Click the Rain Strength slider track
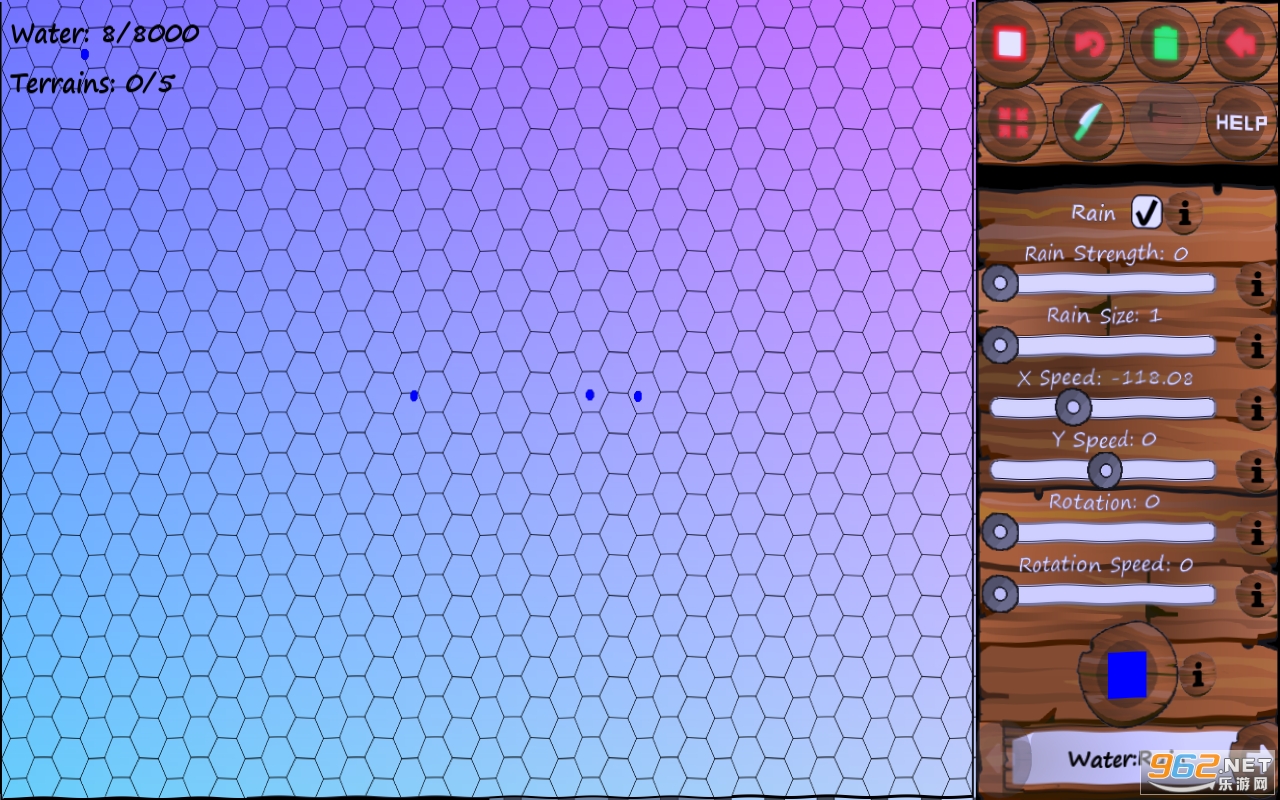The height and width of the screenshot is (800, 1280). pyautogui.click(x=1102, y=284)
